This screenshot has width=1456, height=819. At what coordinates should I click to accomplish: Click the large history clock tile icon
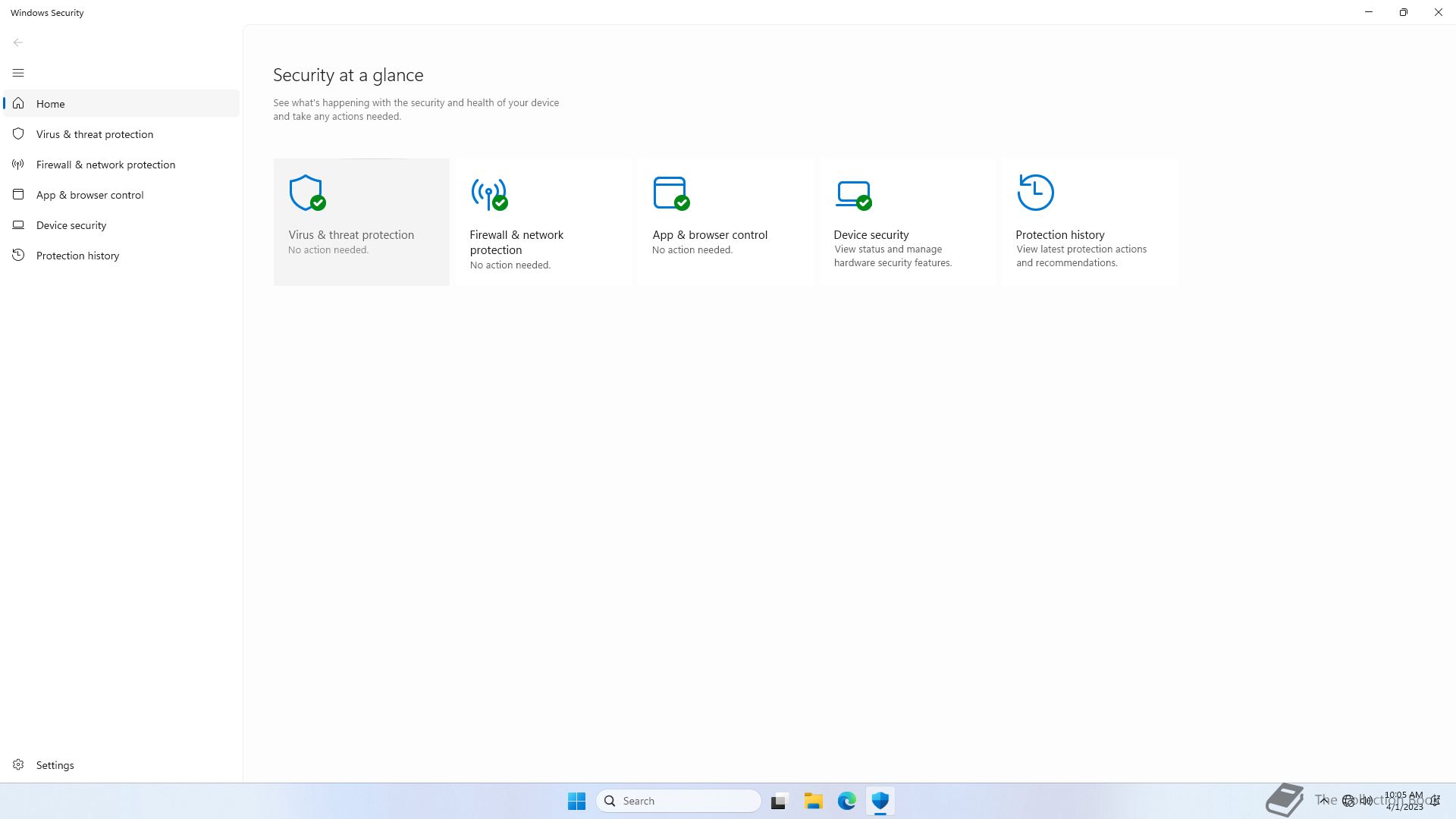1035,193
